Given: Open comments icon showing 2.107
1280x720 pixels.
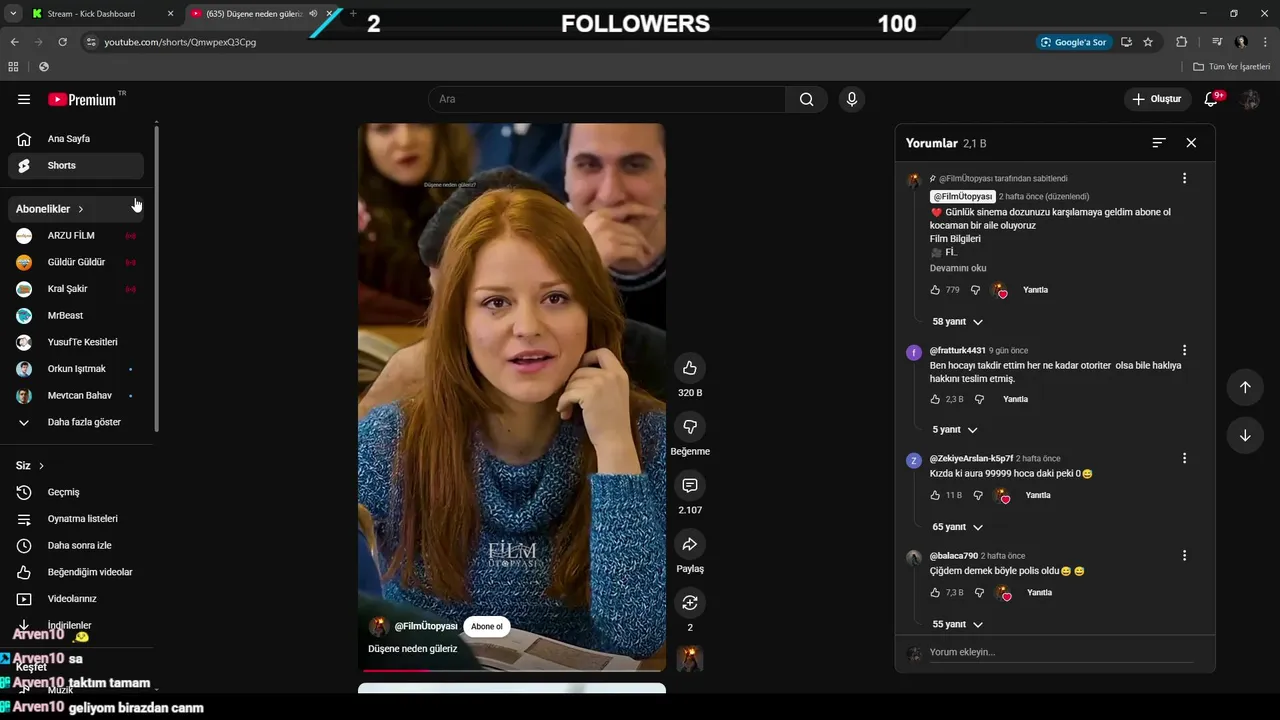Looking at the screenshot, I should tap(690, 485).
